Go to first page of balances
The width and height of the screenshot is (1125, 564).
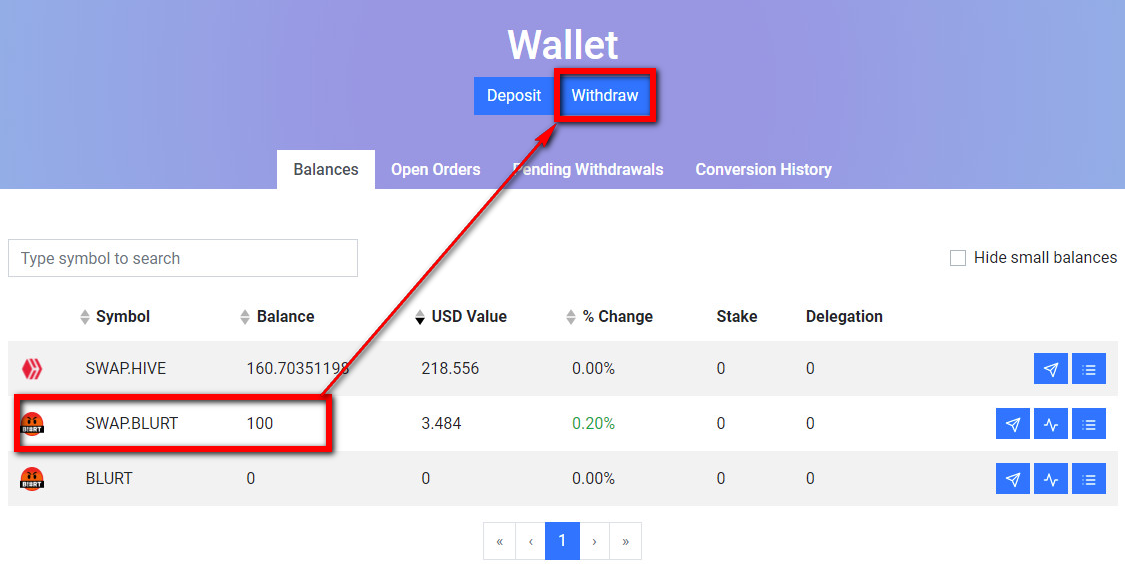pyautogui.click(x=499, y=541)
